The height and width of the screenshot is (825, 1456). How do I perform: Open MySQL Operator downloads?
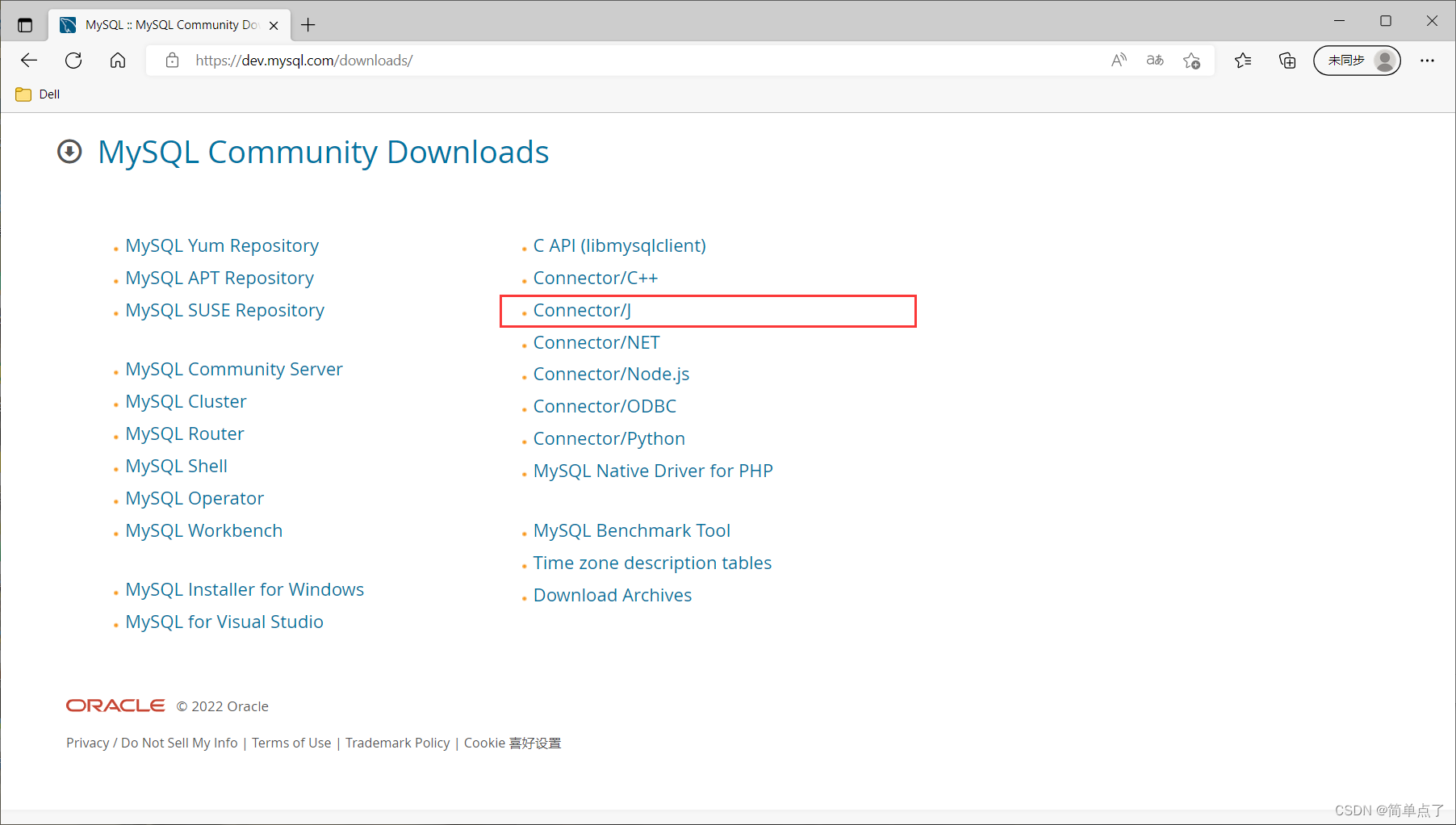pos(195,498)
